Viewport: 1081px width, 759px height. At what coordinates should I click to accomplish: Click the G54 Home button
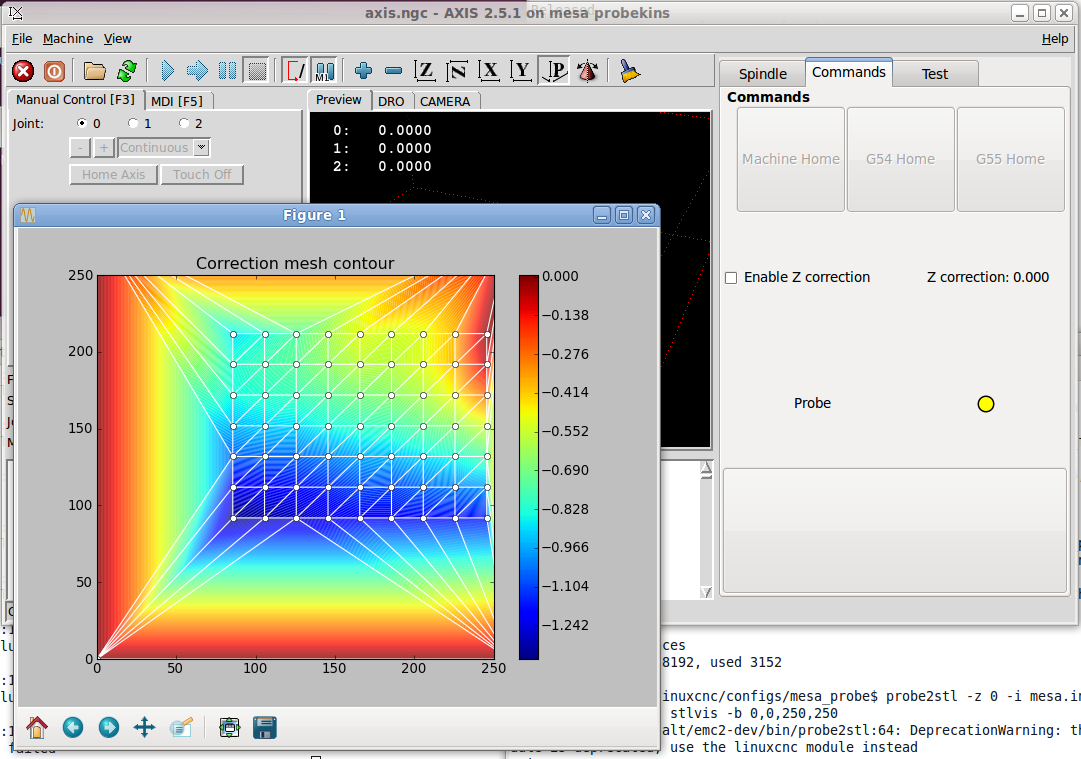(x=900, y=159)
